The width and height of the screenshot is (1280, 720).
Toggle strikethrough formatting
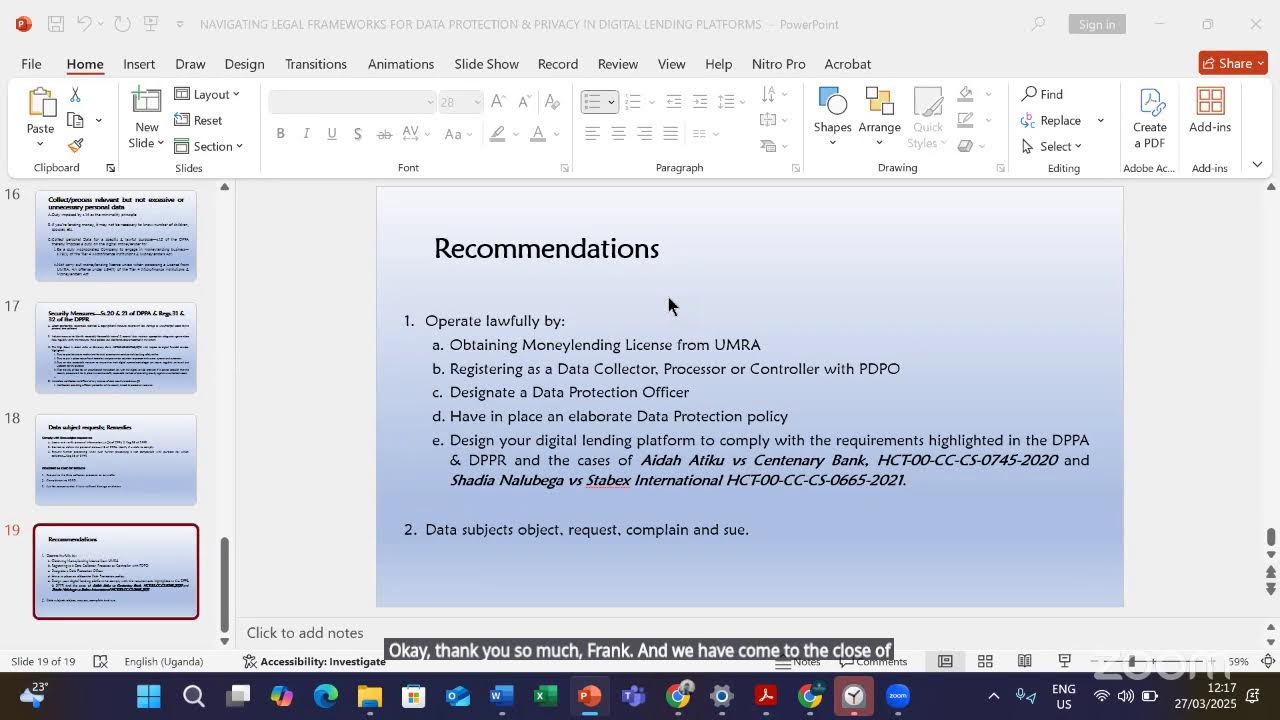[x=384, y=134]
